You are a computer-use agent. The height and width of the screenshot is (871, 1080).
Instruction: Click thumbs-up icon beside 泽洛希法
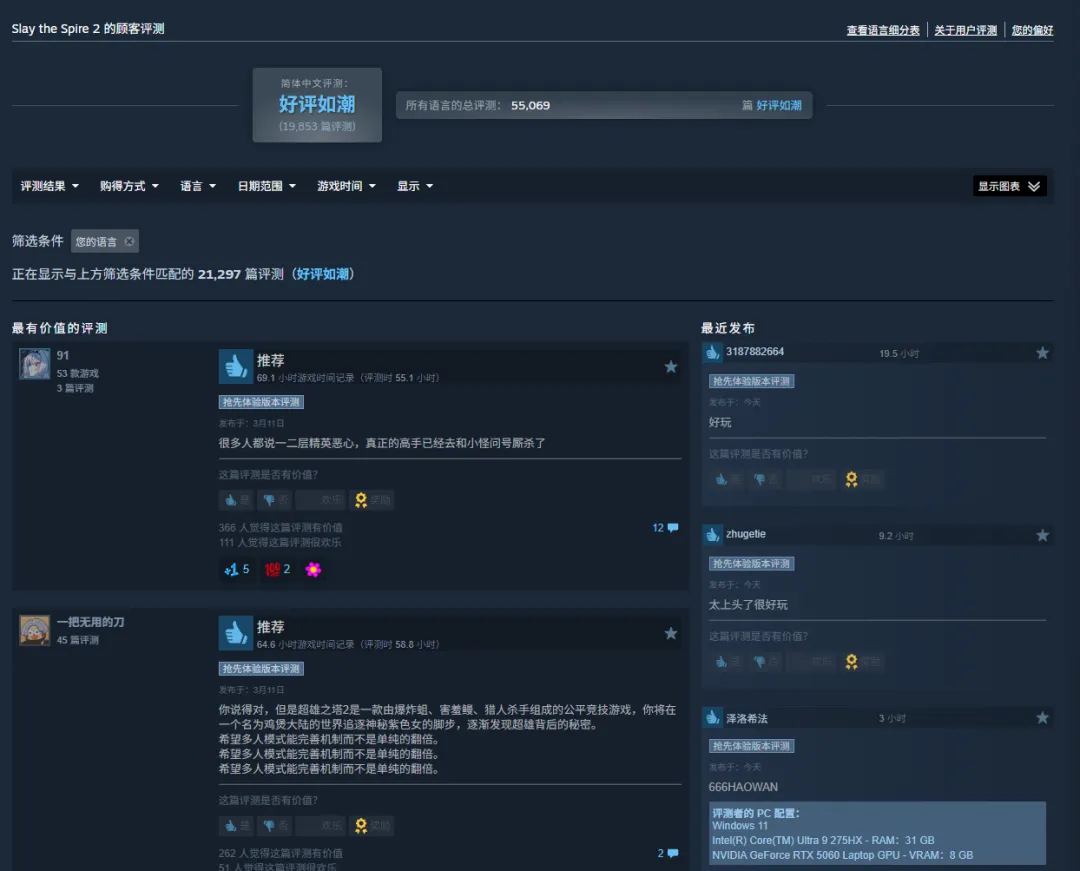tap(712, 718)
